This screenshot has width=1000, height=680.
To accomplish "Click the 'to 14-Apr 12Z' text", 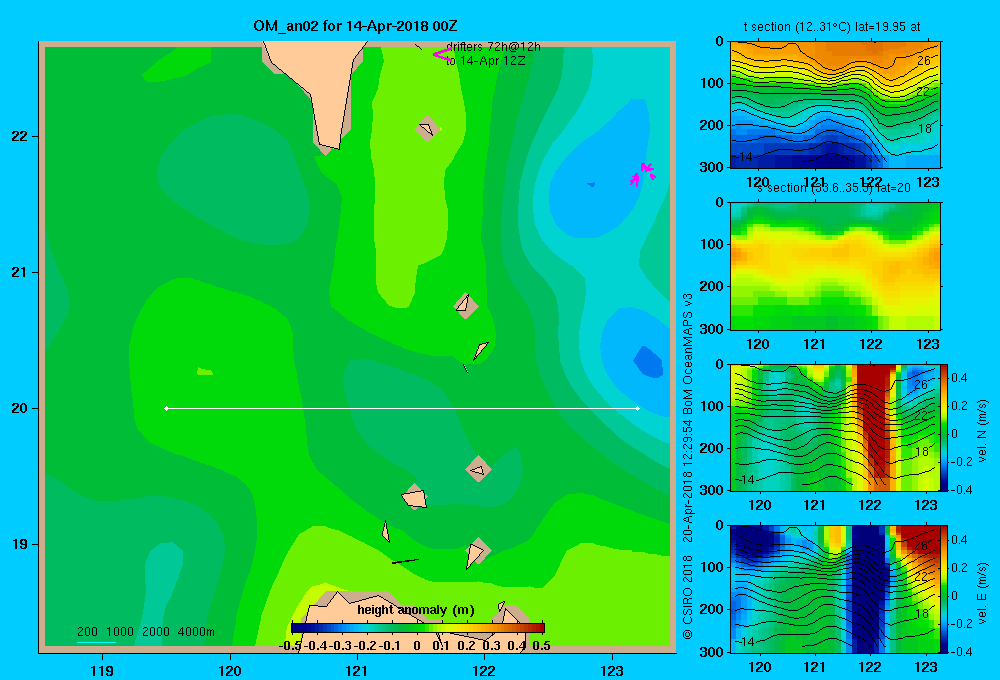I will (486, 61).
